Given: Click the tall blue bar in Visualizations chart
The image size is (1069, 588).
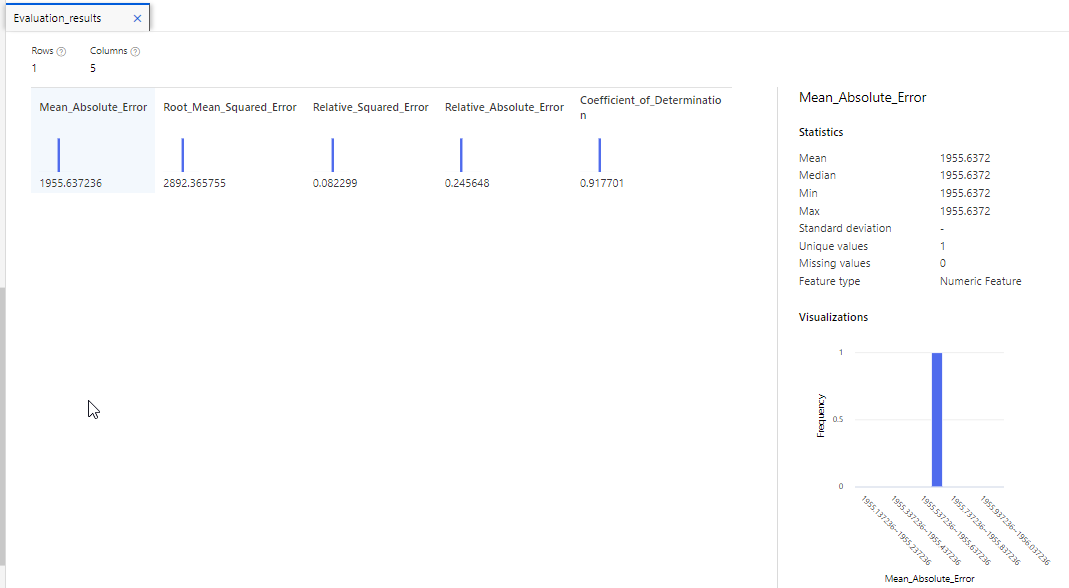Looking at the screenshot, I should pos(937,419).
